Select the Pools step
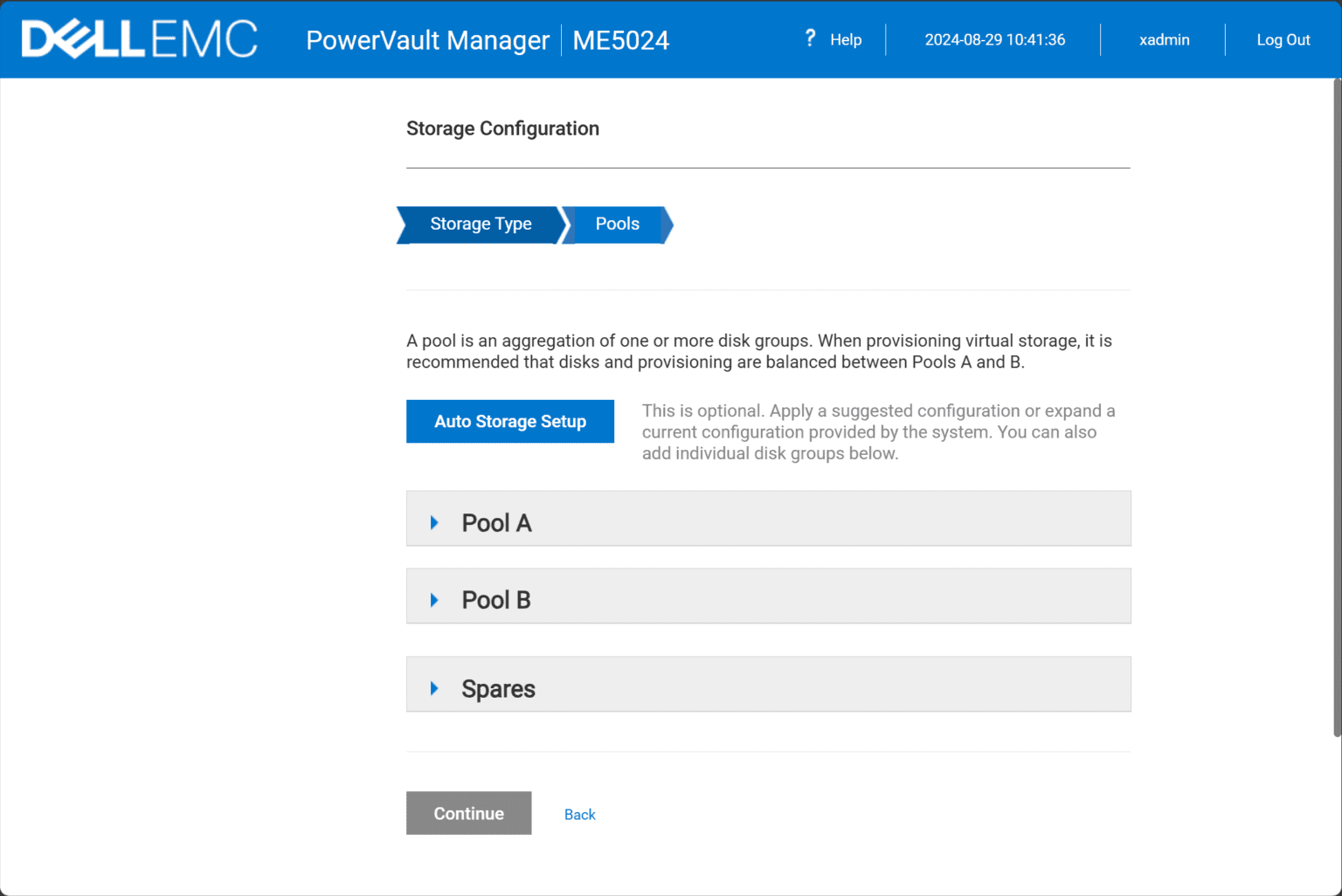The image size is (1342, 896). [616, 224]
